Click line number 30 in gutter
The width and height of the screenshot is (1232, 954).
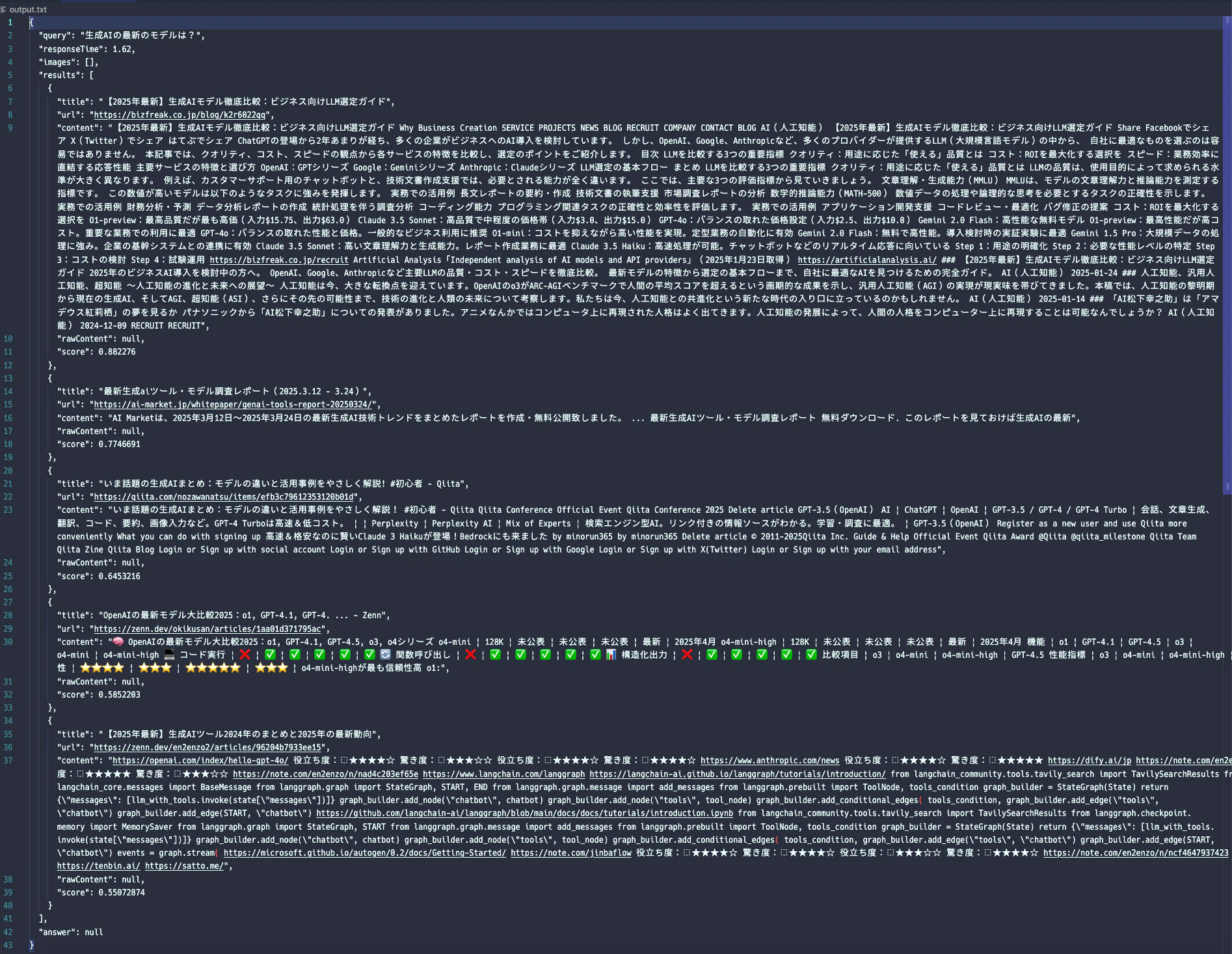pos(8,642)
